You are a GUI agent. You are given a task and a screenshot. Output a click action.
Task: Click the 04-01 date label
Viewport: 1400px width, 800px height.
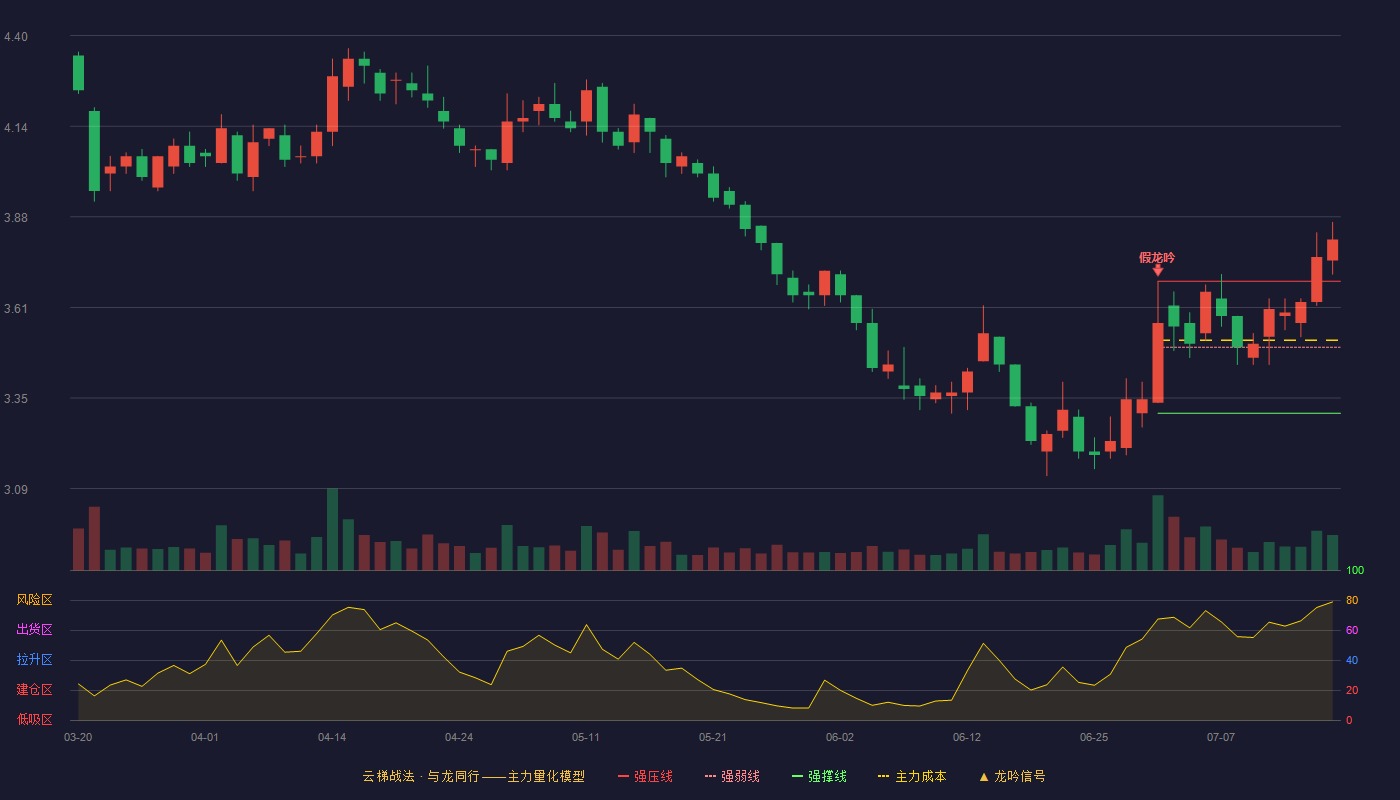pos(205,737)
